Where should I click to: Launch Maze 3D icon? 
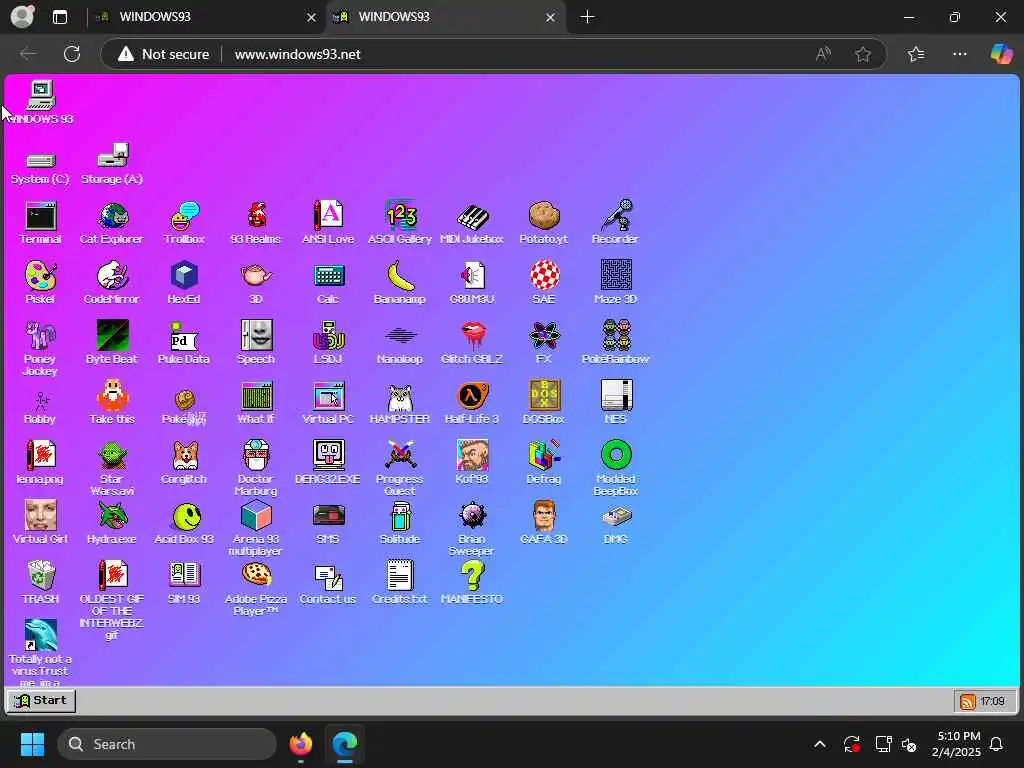(615, 283)
